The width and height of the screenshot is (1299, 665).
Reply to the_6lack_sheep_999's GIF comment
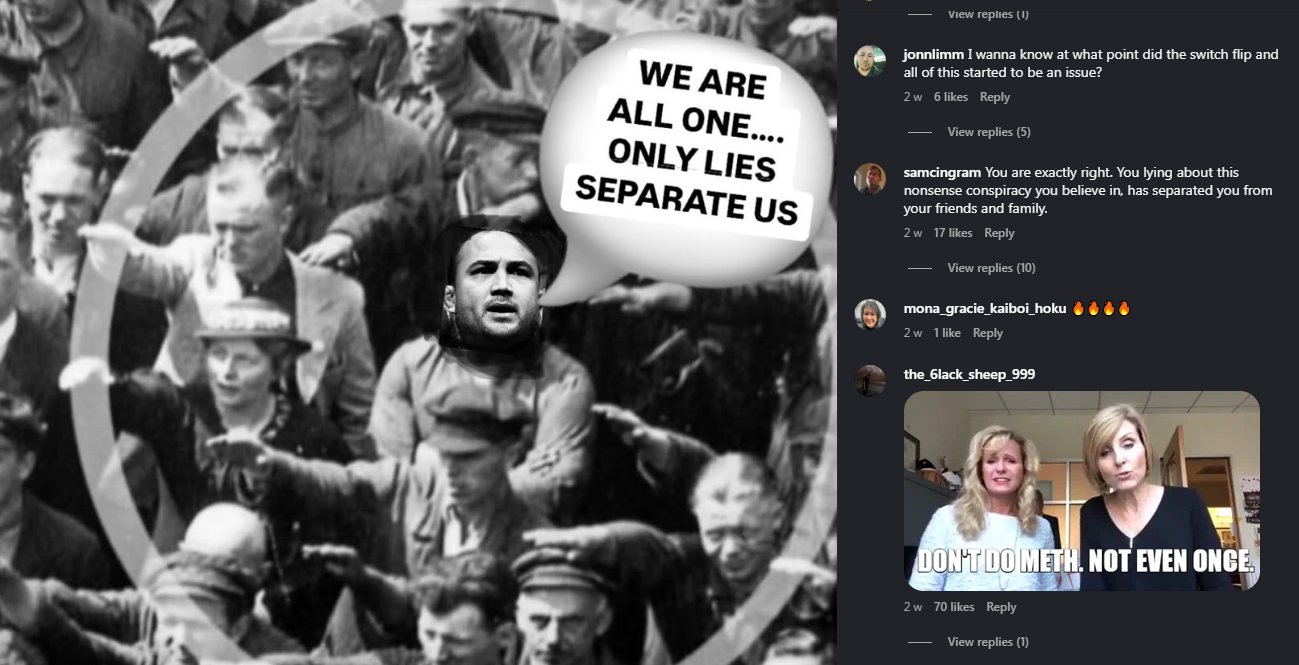click(x=1001, y=607)
